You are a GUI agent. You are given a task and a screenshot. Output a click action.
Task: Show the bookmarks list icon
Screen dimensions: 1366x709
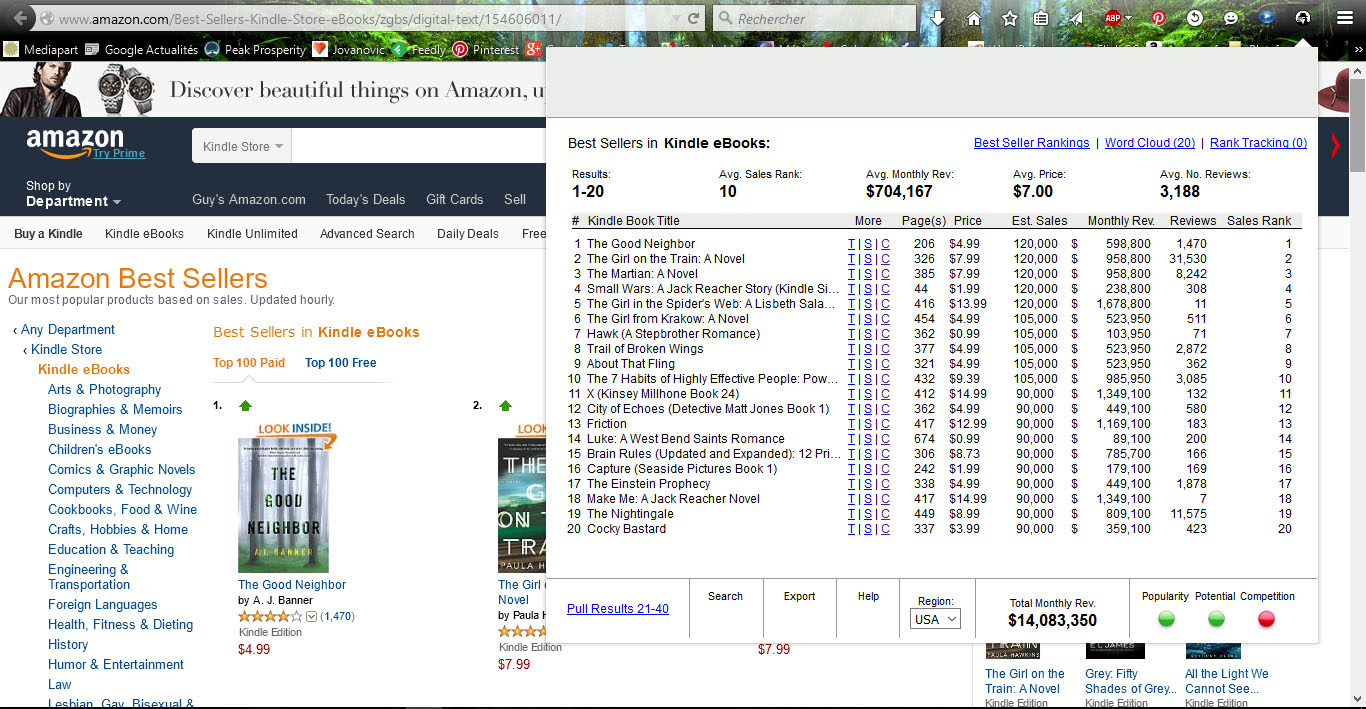(1041, 18)
